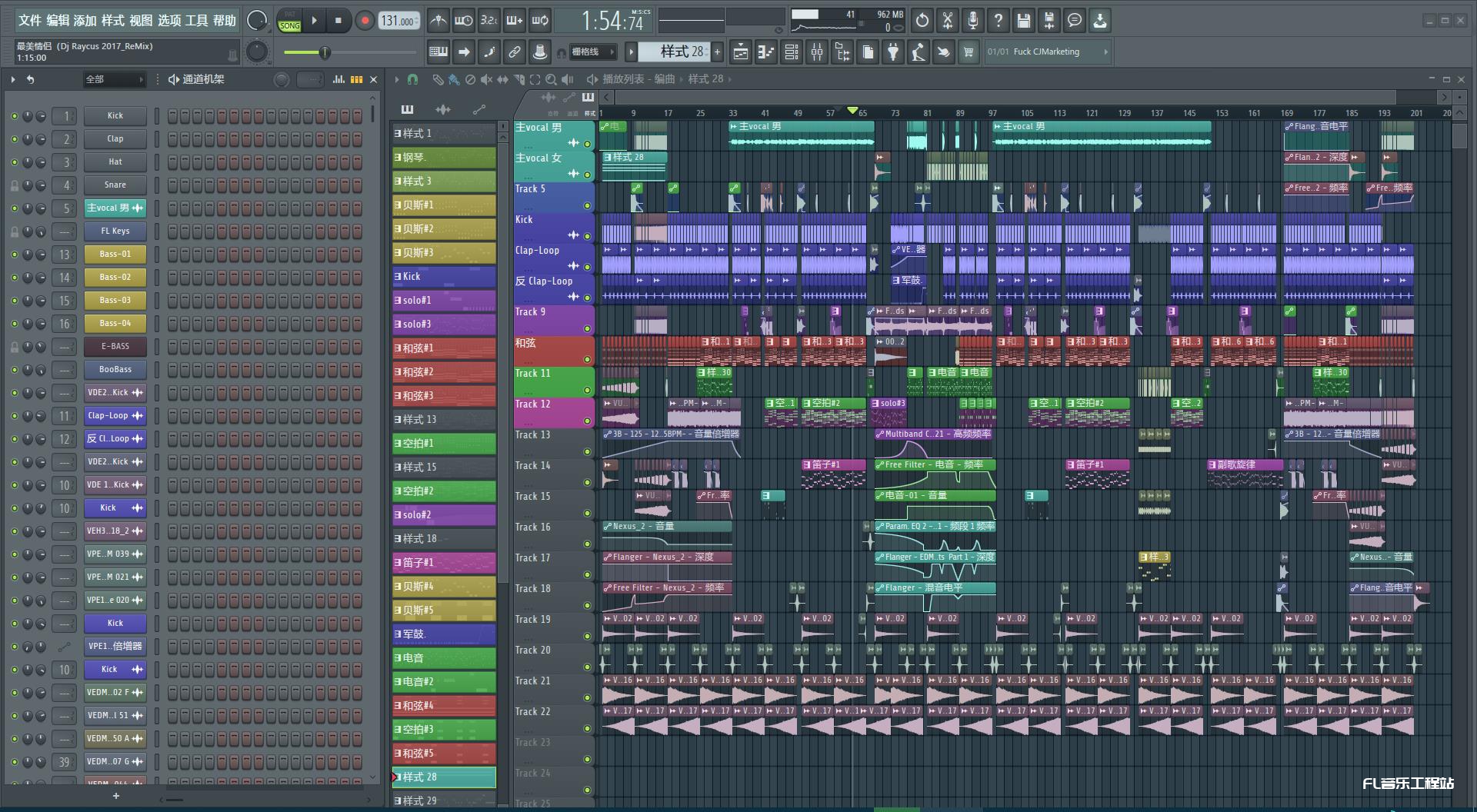Select the playlist paint brush tool
This screenshot has width=1477, height=812.
pyautogui.click(x=454, y=79)
